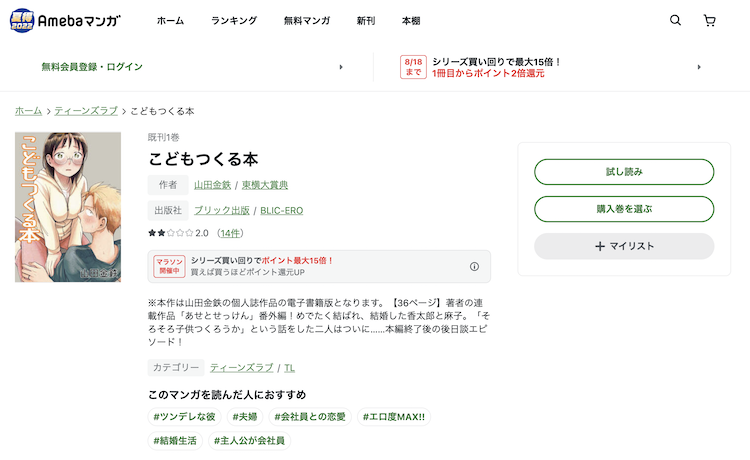Open the TL category link
Viewport: 750px width, 460px height.
289,368
